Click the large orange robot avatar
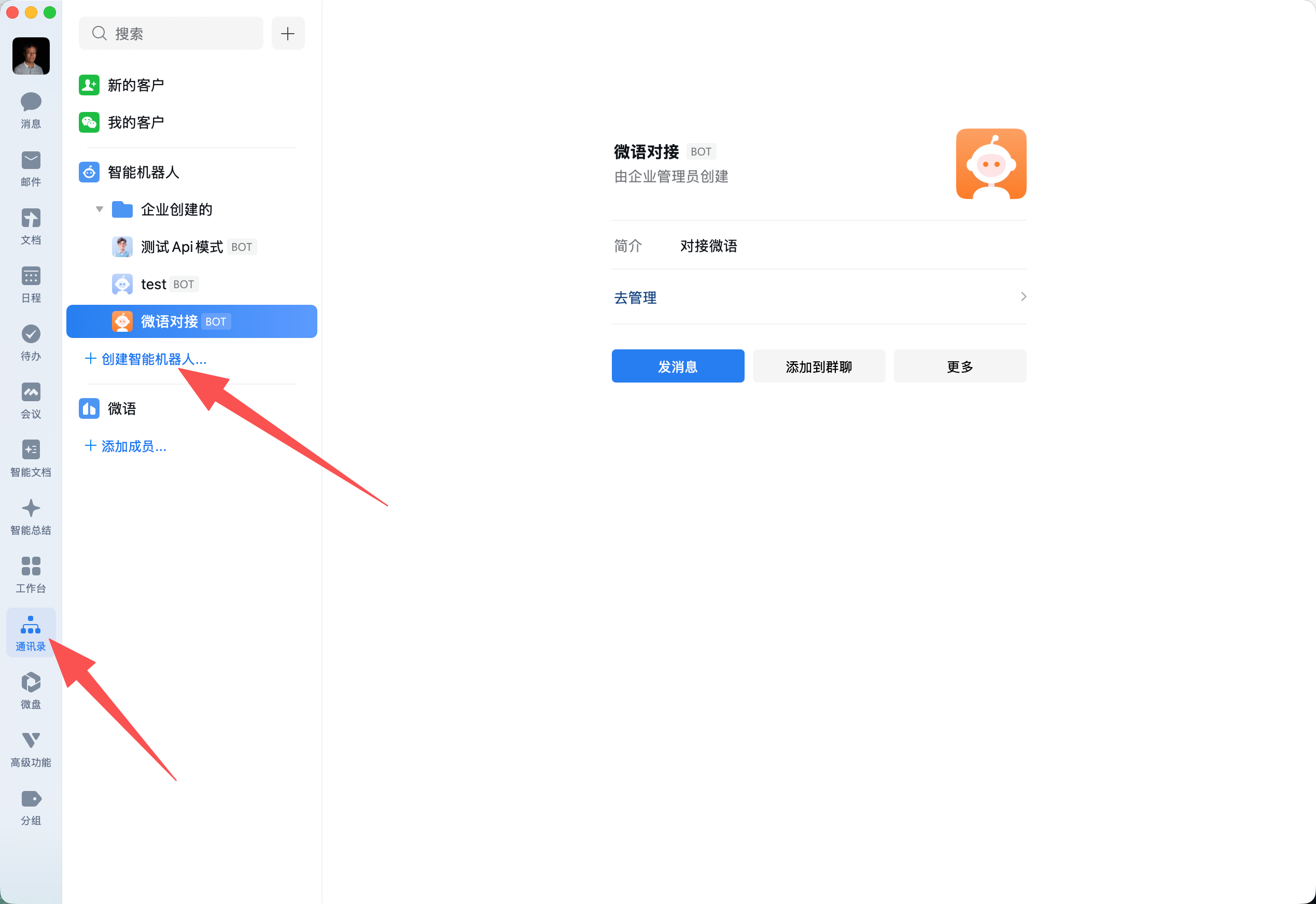Image resolution: width=1316 pixels, height=904 pixels. point(991,164)
